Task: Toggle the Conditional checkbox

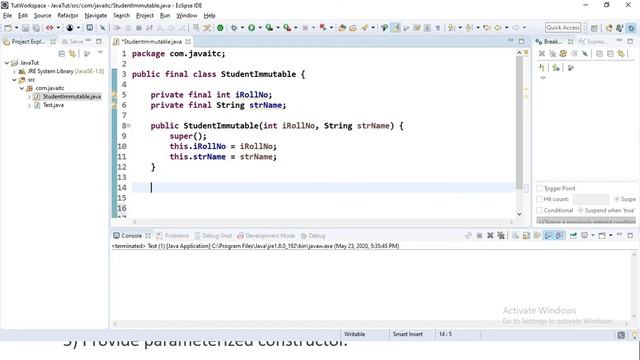Action: 540,210
